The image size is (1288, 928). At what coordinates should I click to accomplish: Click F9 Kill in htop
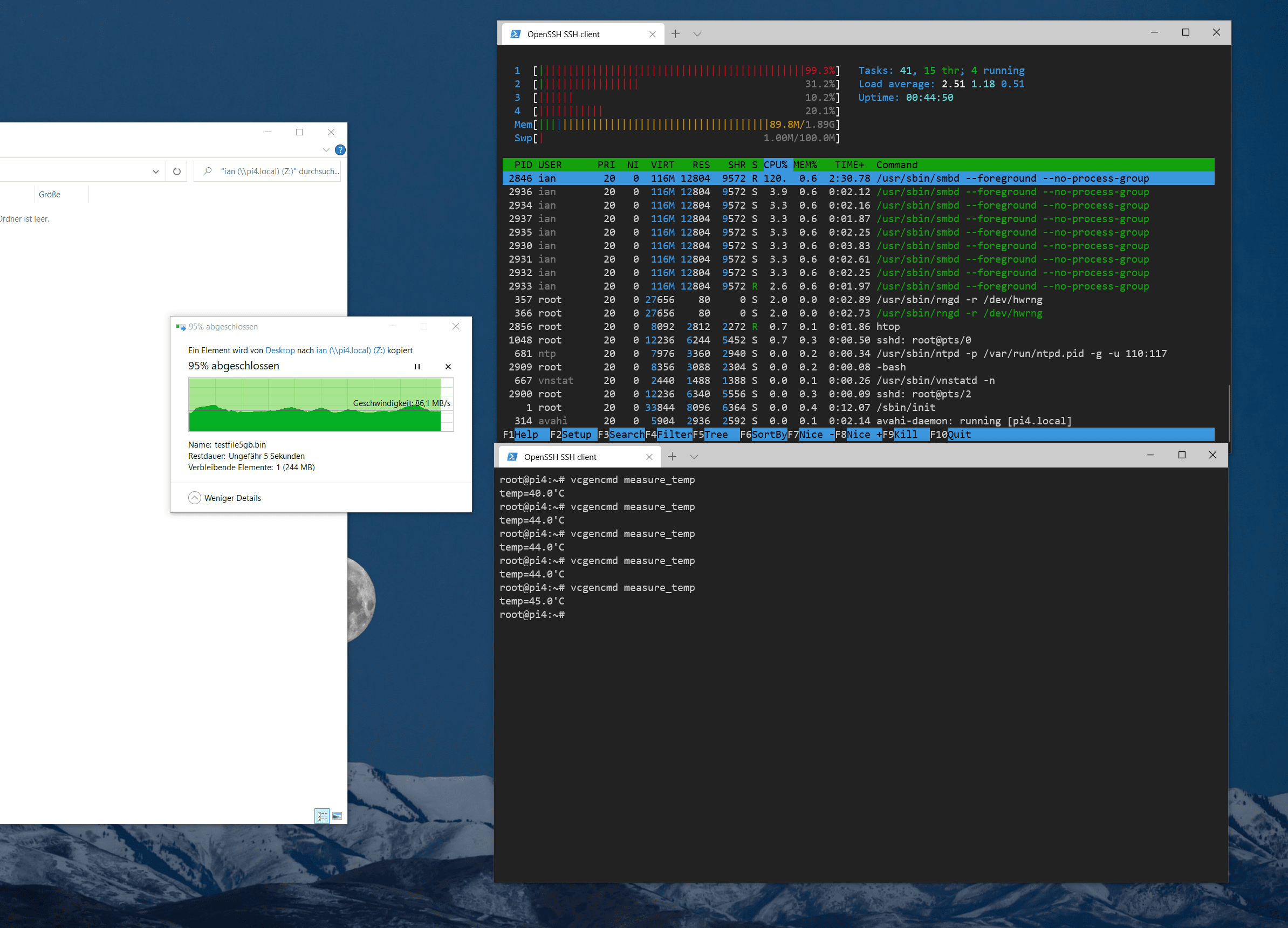coord(906,435)
